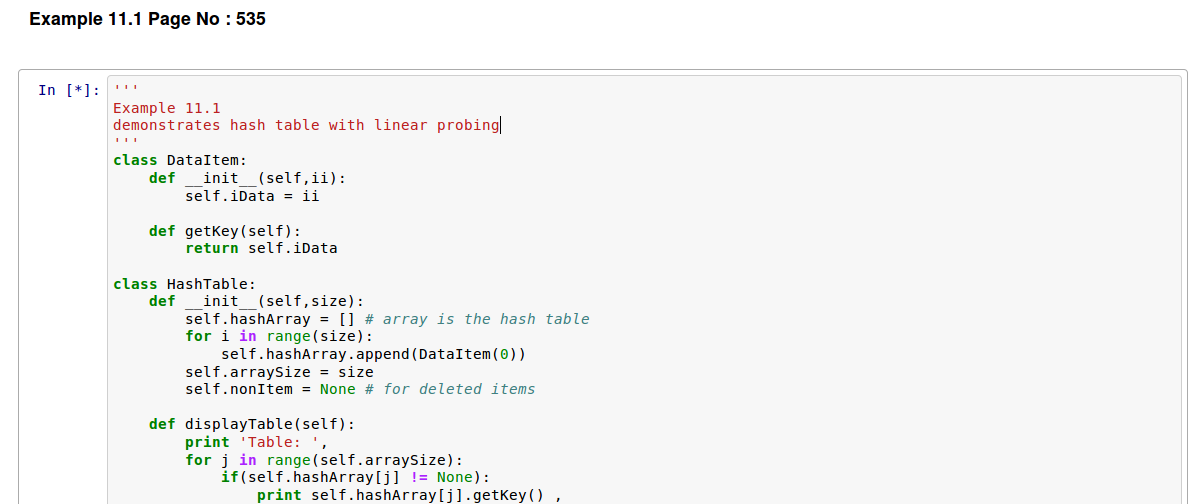Click 'def __init__(self,size):' line

click(x=257, y=301)
